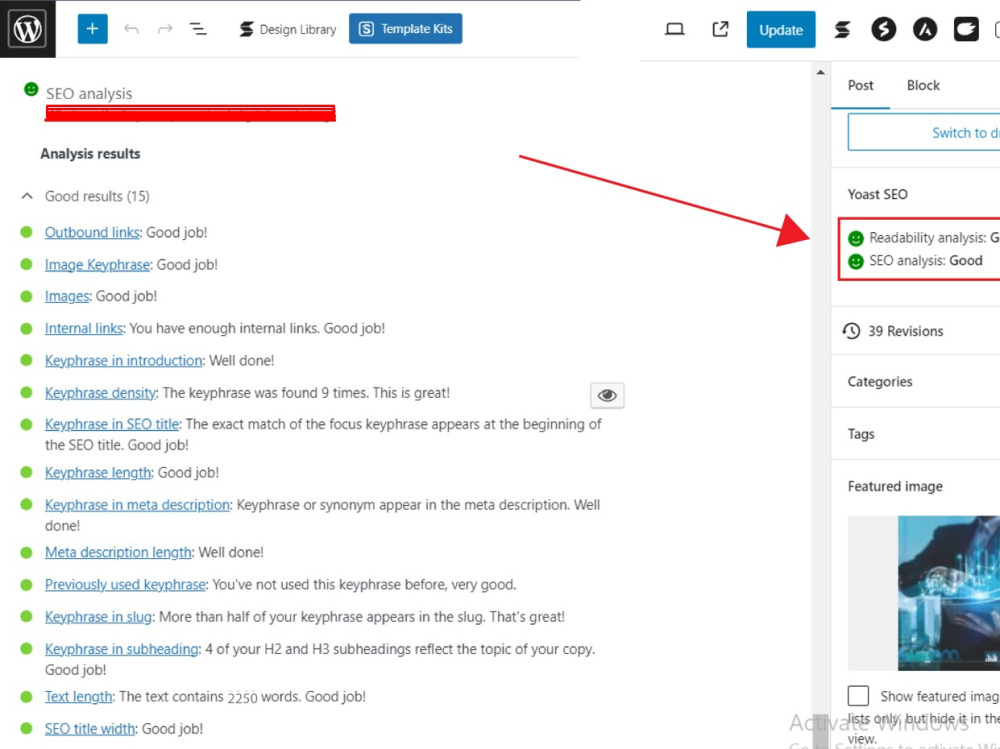Open the Internal links link

pyautogui.click(x=84, y=329)
